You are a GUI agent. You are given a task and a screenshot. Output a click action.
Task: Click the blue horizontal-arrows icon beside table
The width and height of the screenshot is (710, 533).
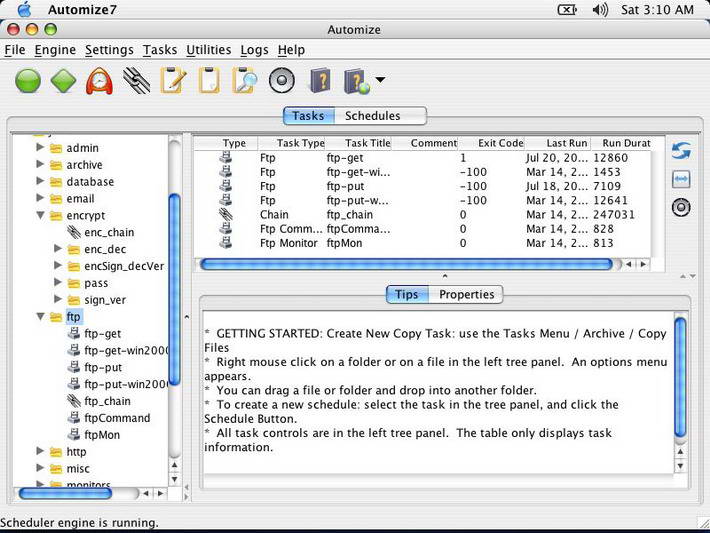(681, 179)
